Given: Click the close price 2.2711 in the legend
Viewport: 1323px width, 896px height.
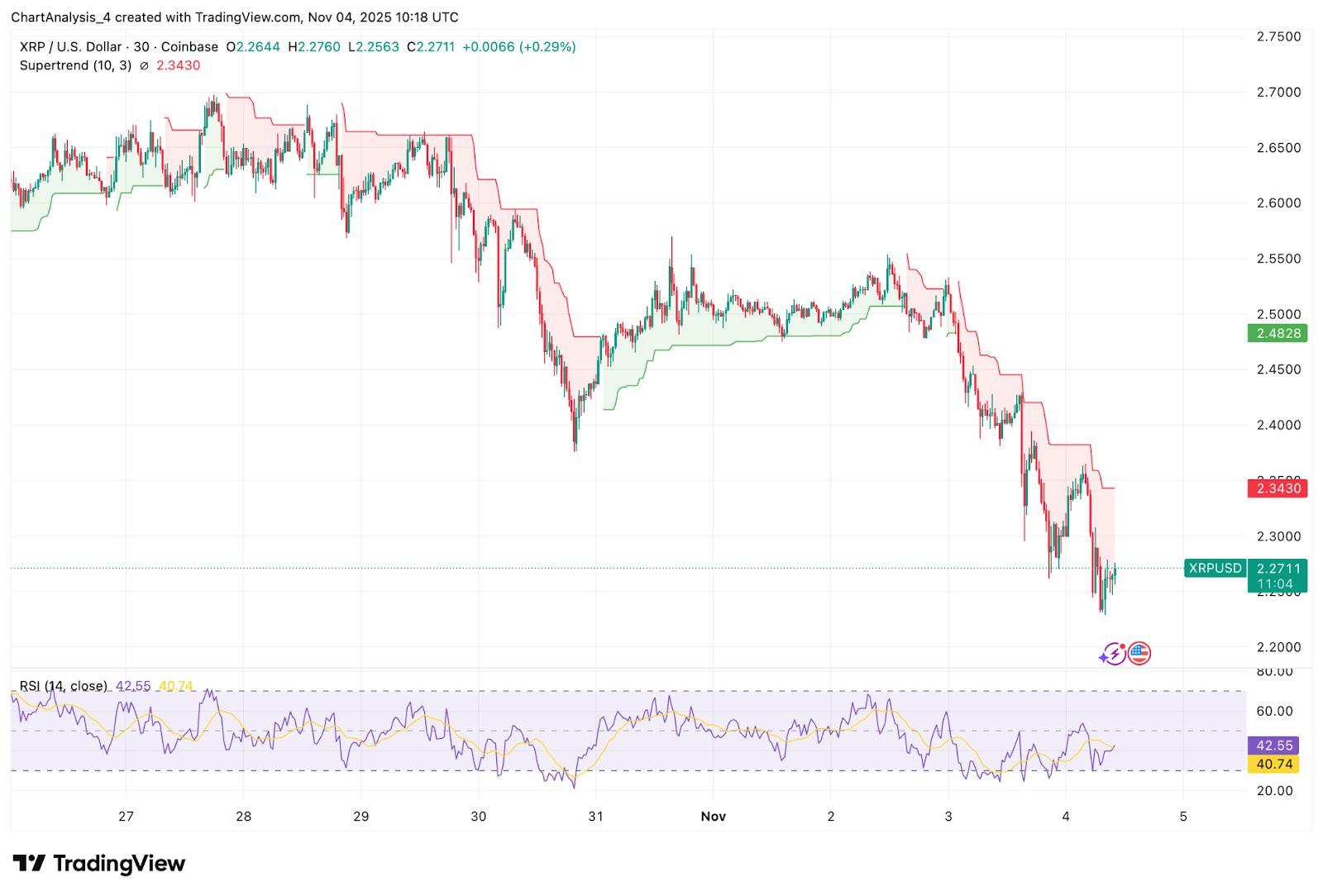Looking at the screenshot, I should pyautogui.click(x=431, y=47).
